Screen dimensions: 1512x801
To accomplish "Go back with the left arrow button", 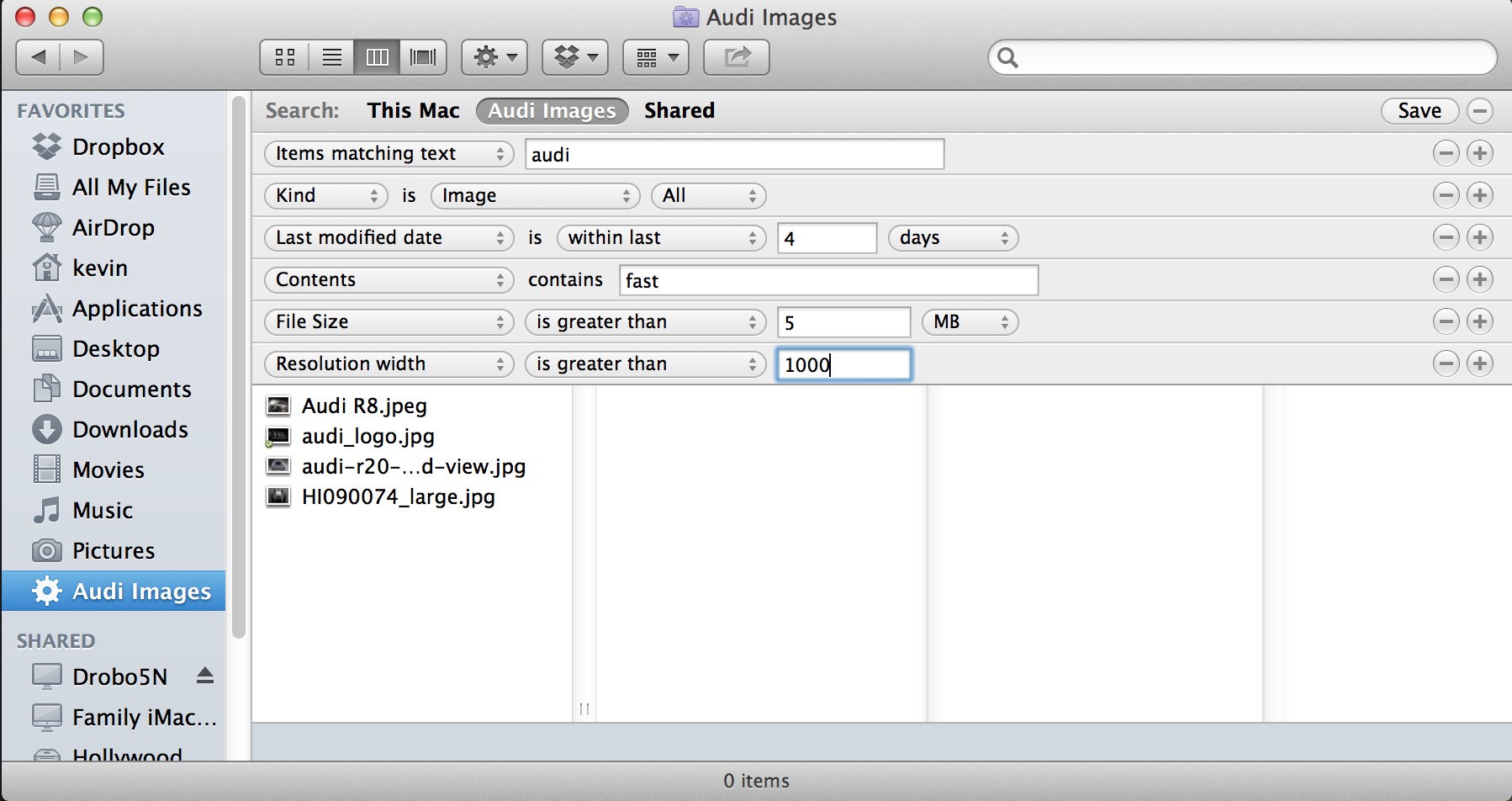I will point(38,57).
